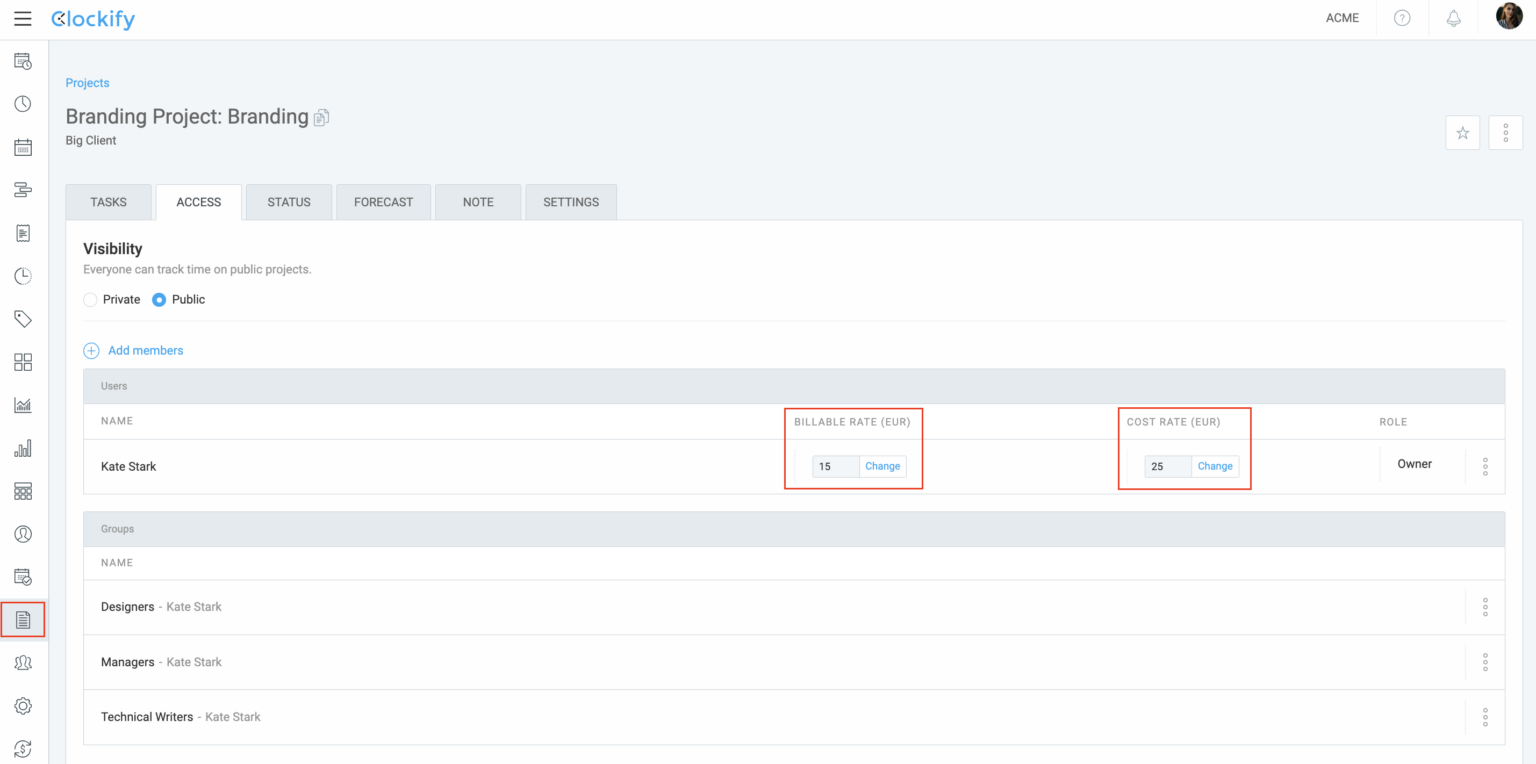
Task: Switch to the Tasks tab
Action: [x=109, y=202]
